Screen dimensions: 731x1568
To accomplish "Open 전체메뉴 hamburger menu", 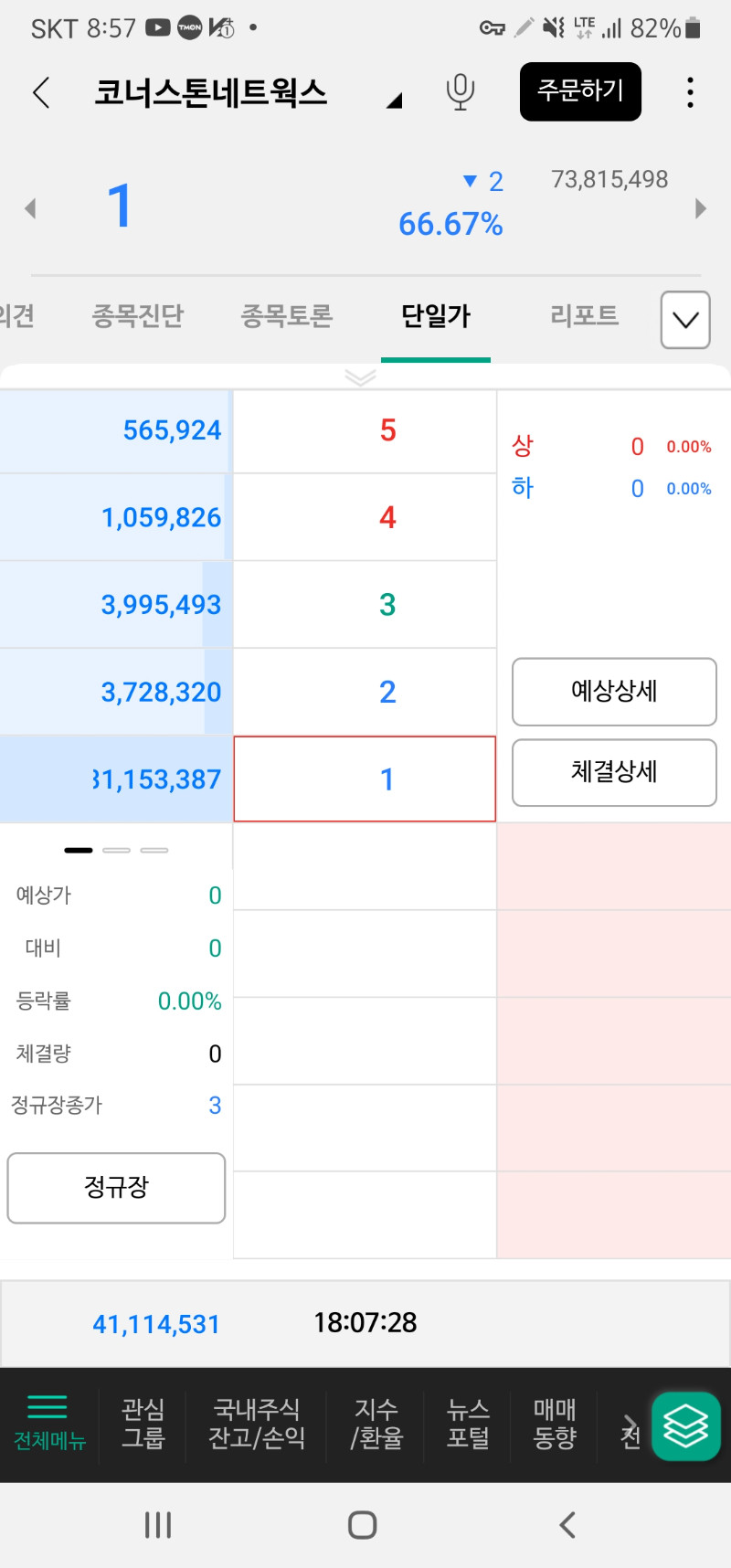I will coord(49,1424).
